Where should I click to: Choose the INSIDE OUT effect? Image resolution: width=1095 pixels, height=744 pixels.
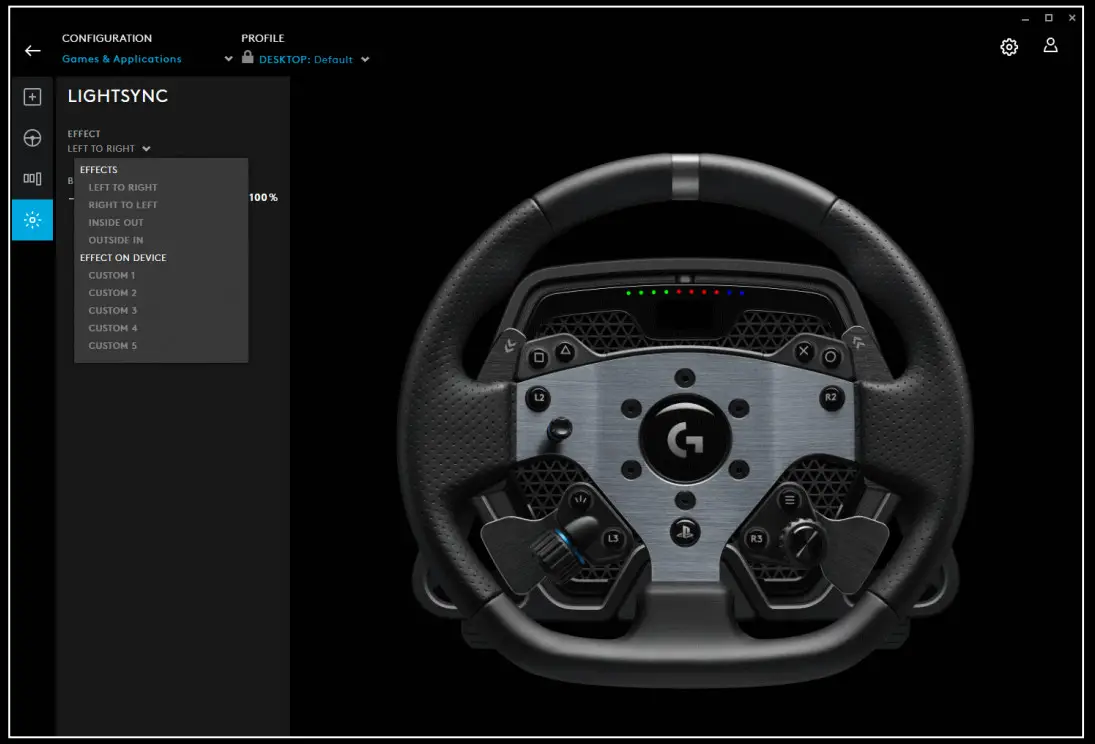click(x=115, y=222)
